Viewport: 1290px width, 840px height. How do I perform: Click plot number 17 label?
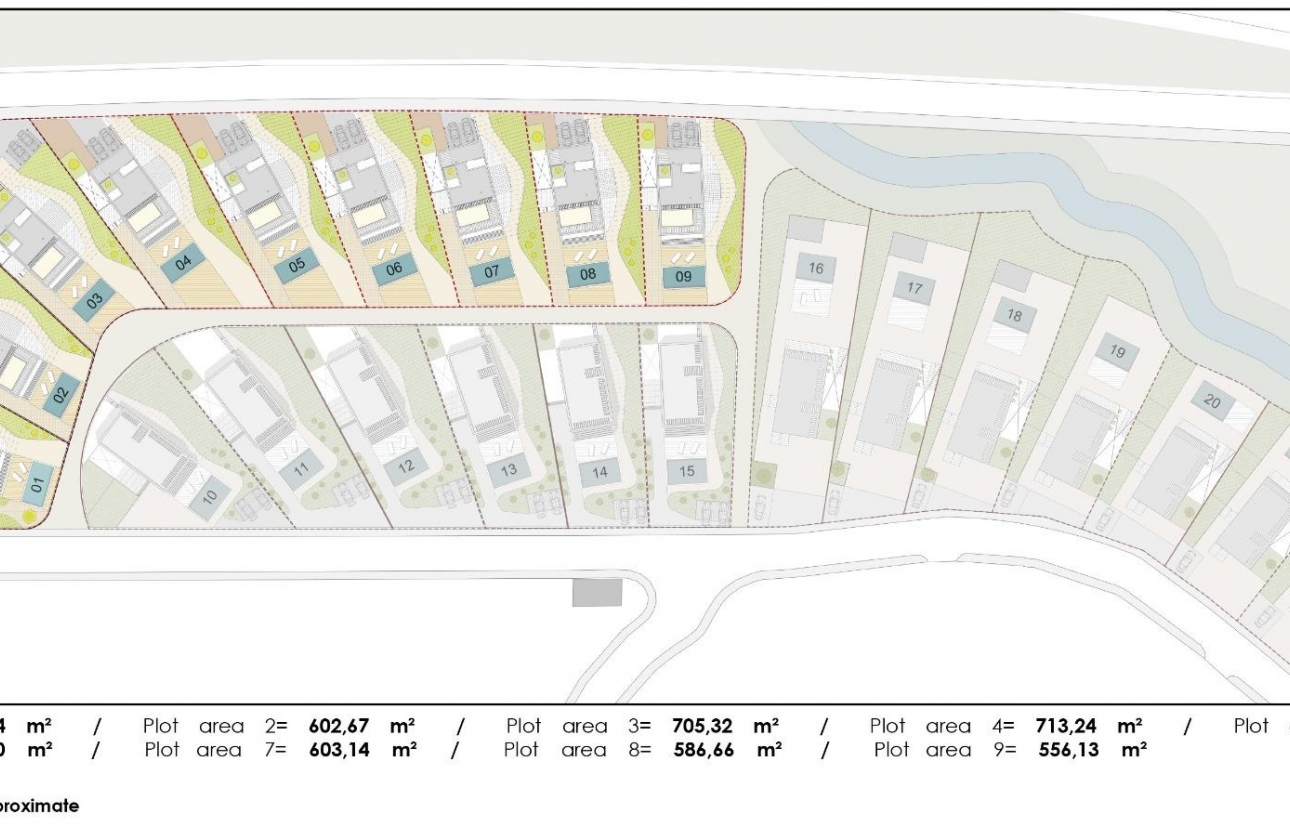point(914,288)
